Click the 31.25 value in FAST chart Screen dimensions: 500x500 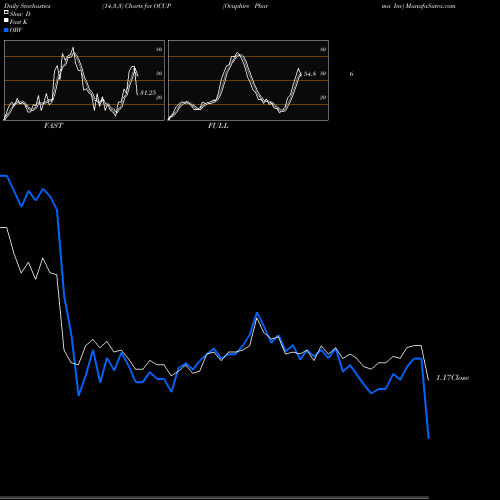pos(148,93)
